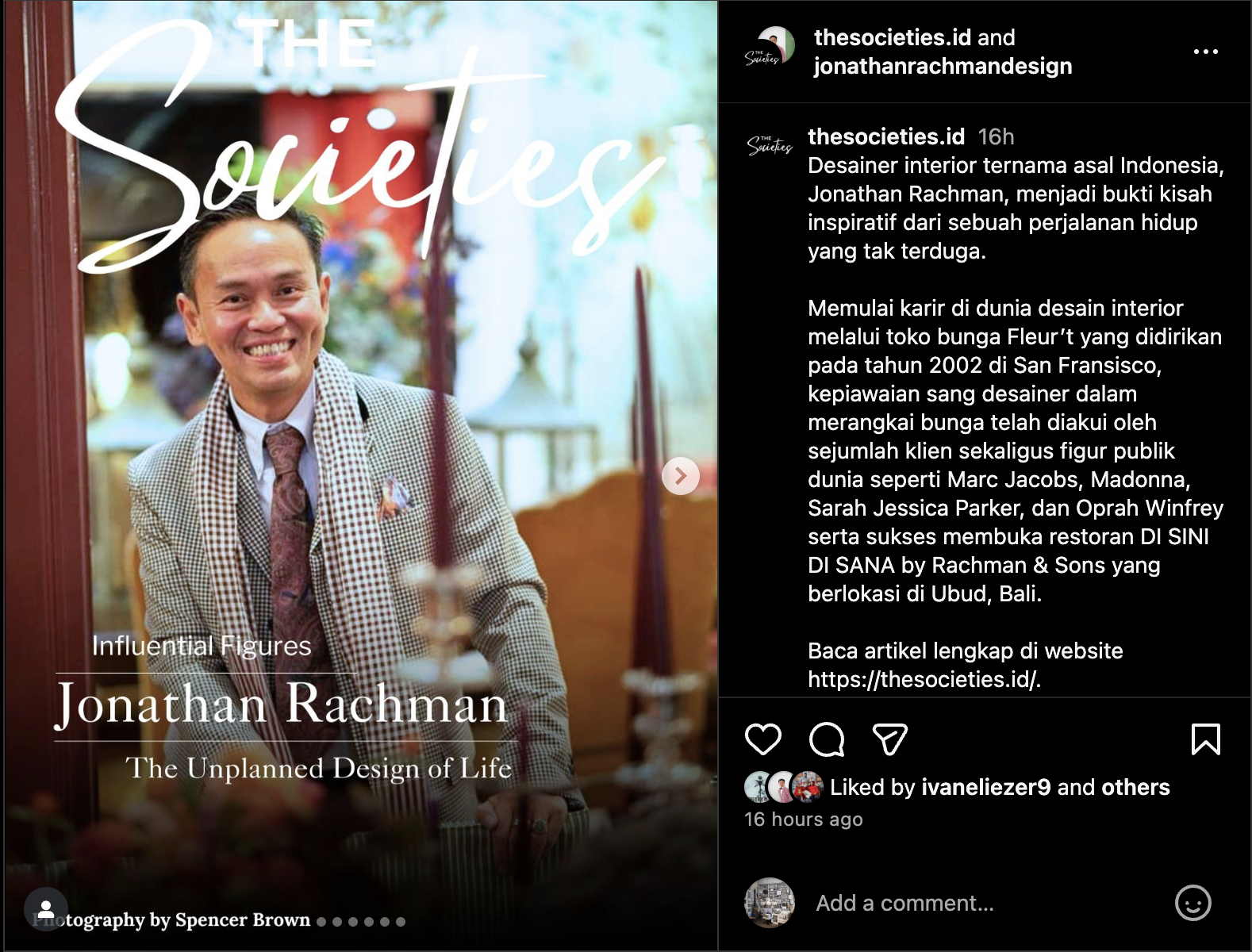Click your own avatar beside the comment field

(770, 903)
